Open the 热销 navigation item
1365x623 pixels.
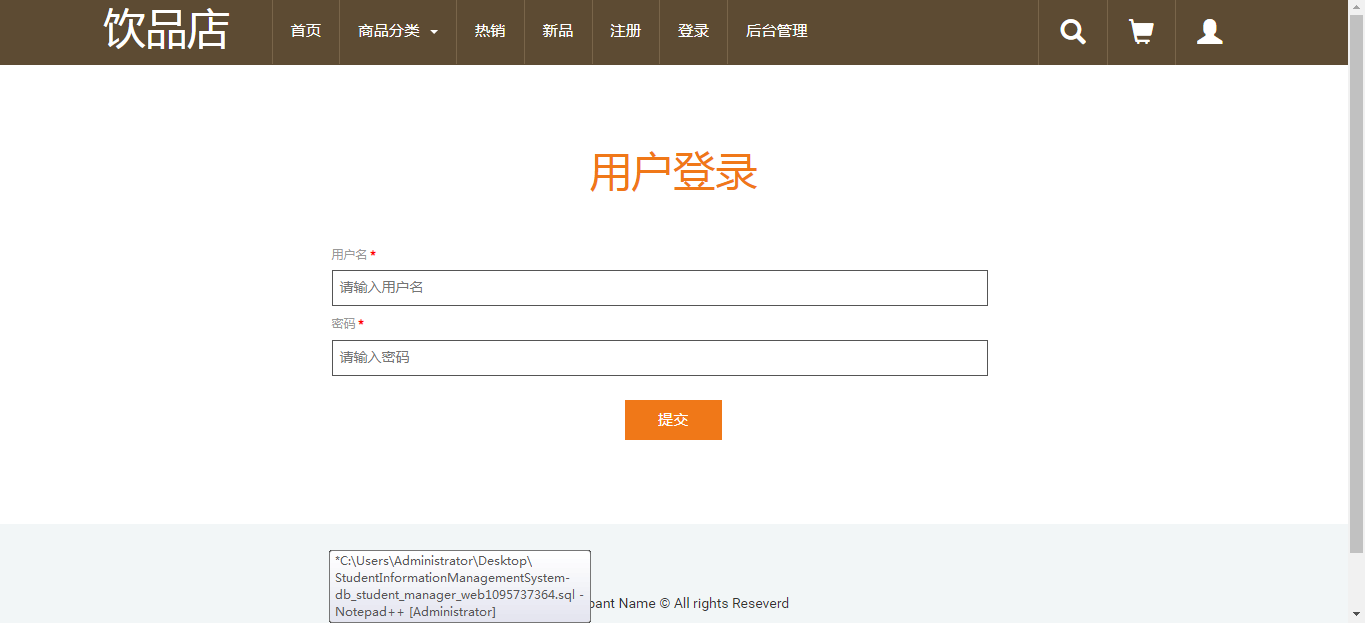(x=490, y=31)
